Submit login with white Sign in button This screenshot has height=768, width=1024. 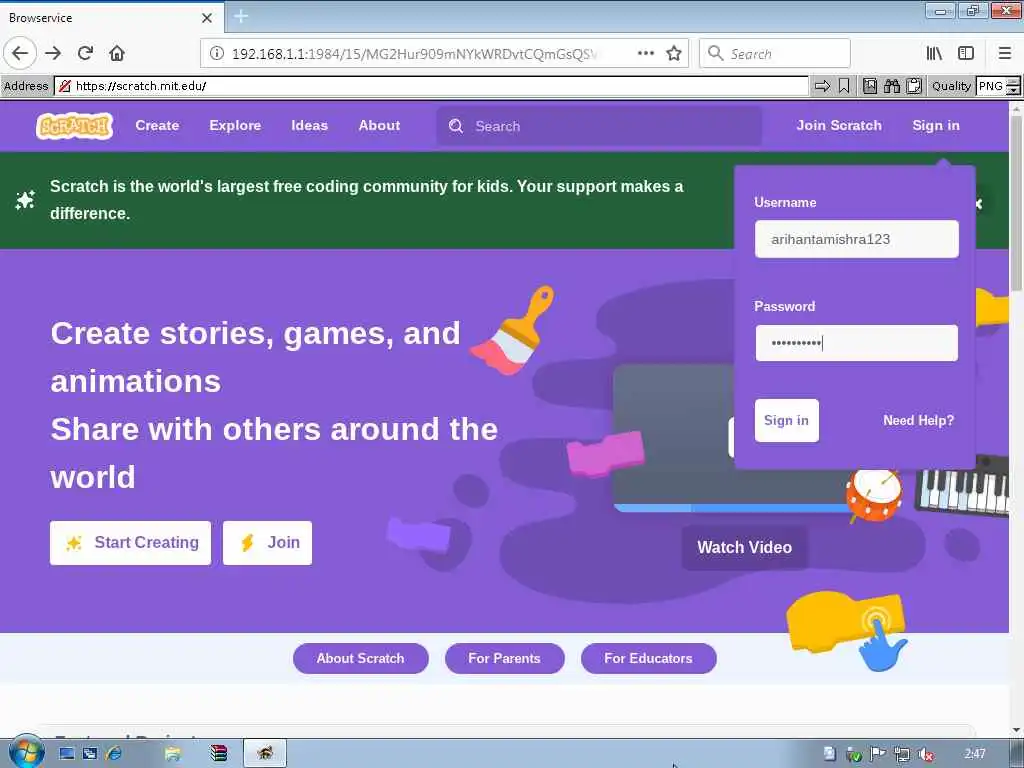point(786,421)
